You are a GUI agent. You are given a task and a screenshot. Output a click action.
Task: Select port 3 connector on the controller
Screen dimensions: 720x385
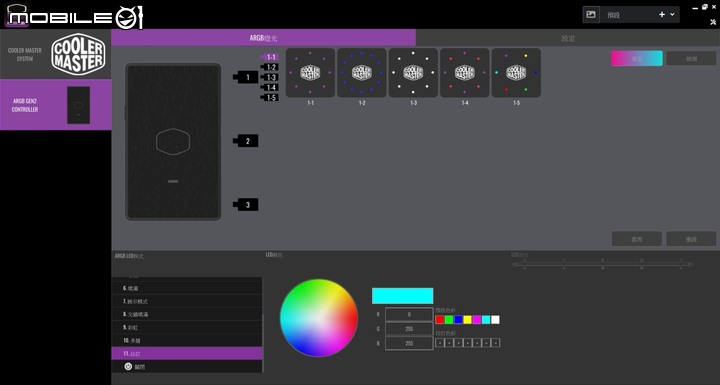[x=246, y=205]
